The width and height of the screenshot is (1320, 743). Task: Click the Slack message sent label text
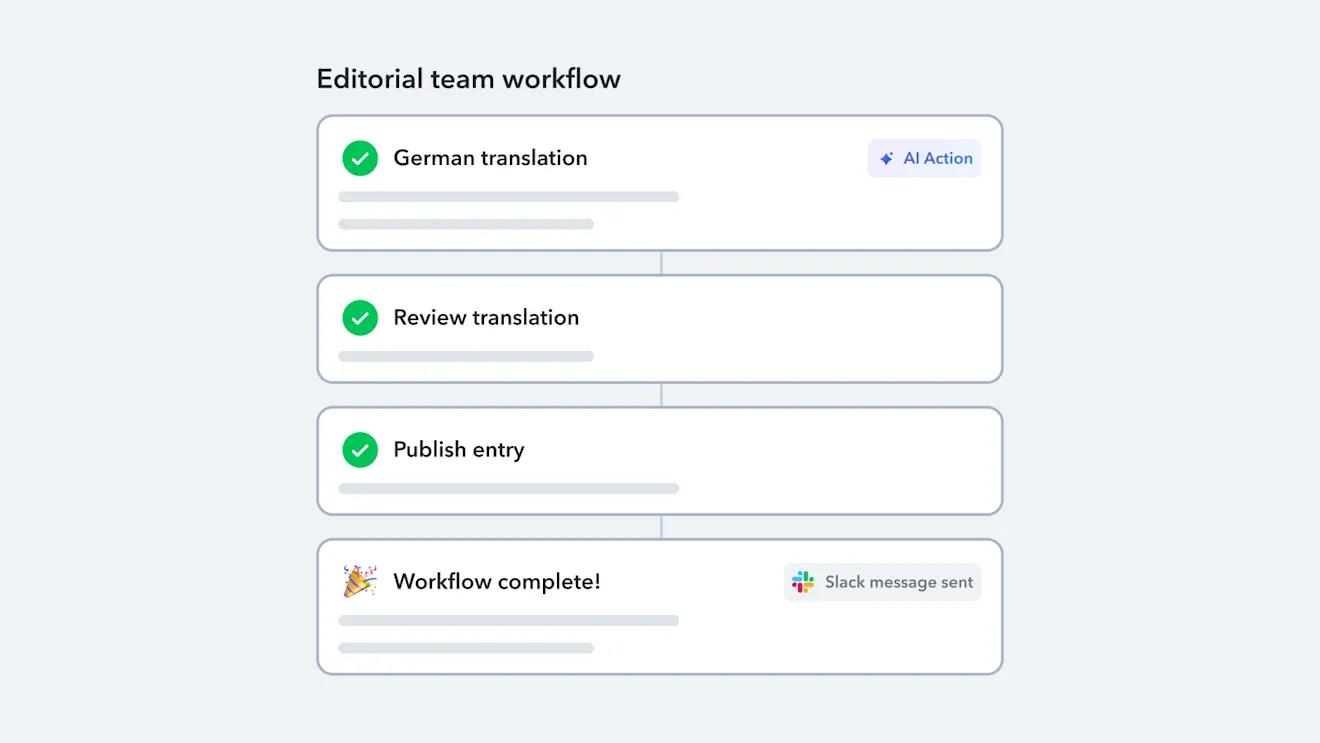coord(898,582)
